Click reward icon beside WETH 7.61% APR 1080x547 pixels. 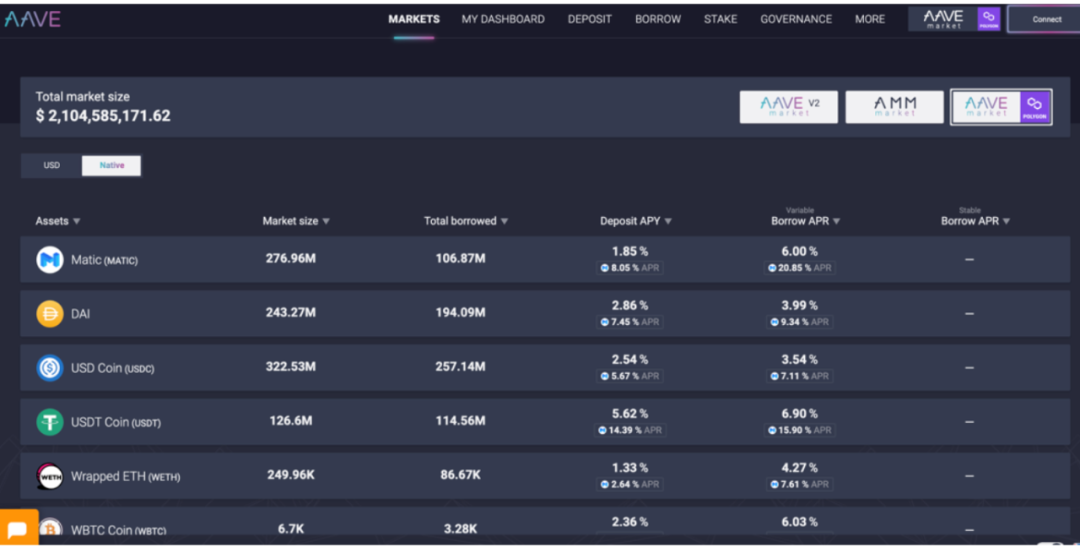[x=774, y=484]
